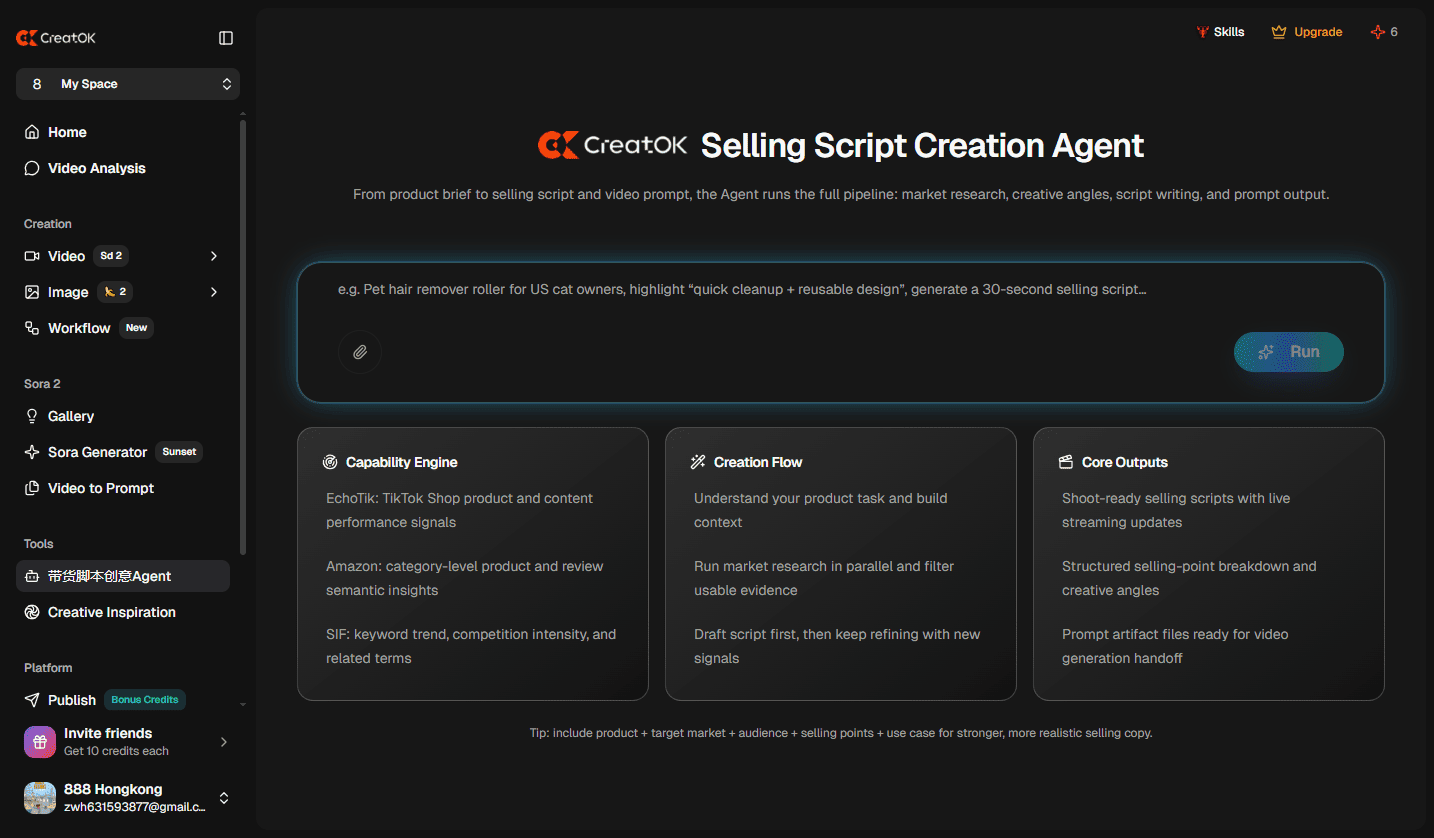The height and width of the screenshot is (838, 1434).
Task: Click the Skills flame icon
Action: click(x=1203, y=32)
